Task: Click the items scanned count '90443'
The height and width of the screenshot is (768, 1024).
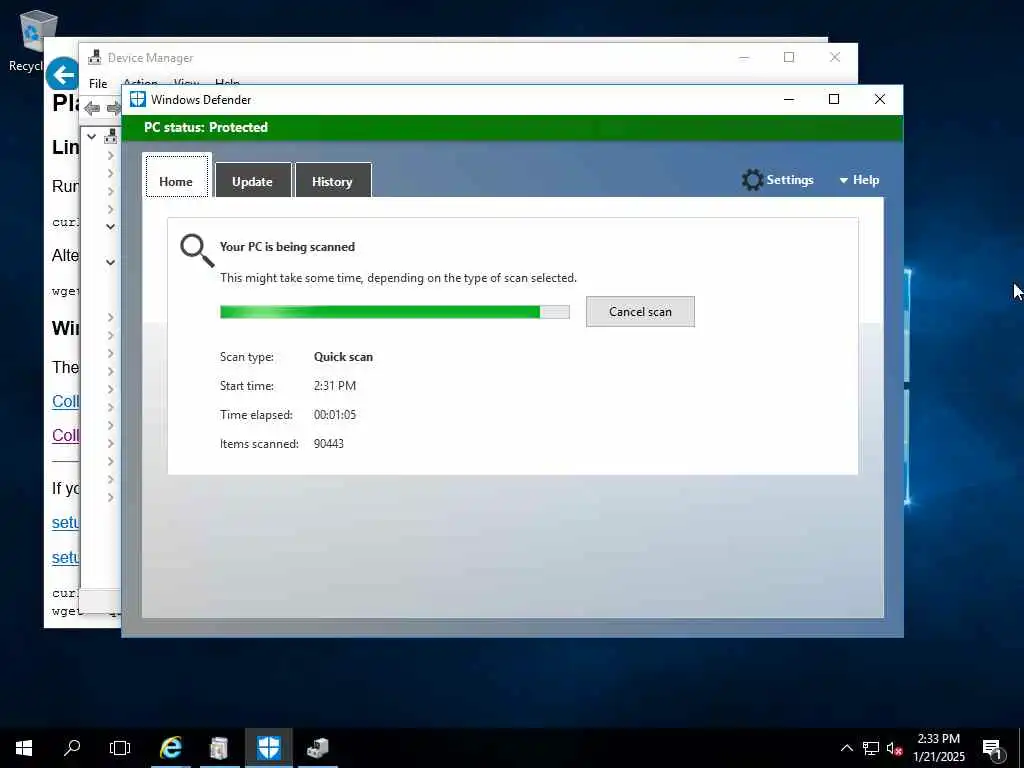Action: point(328,443)
